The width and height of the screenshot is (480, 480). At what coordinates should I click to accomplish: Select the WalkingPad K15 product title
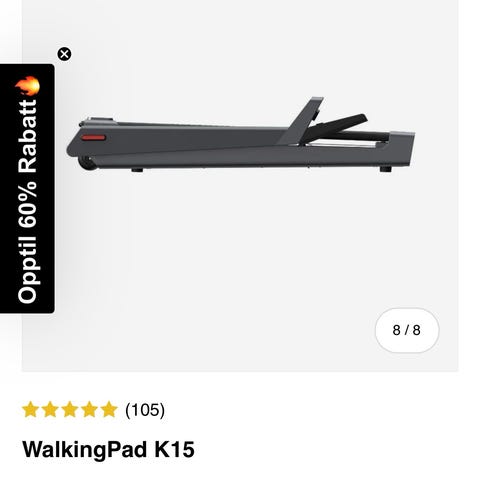tap(108, 449)
